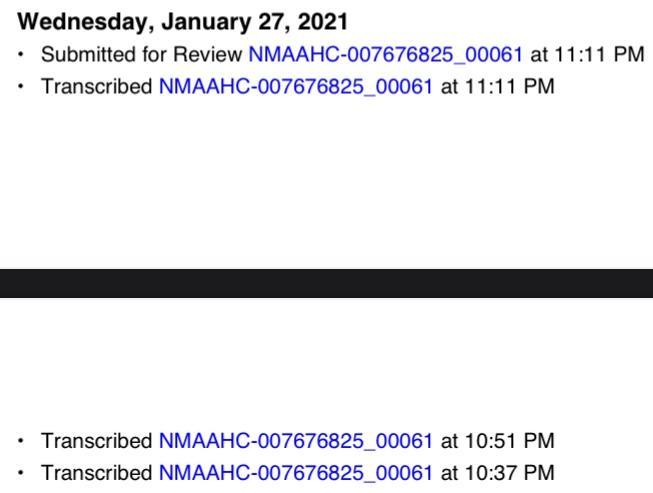This screenshot has width=653, height=493.
Task: Click the dark horizontal divider bar
Action: coord(326,283)
